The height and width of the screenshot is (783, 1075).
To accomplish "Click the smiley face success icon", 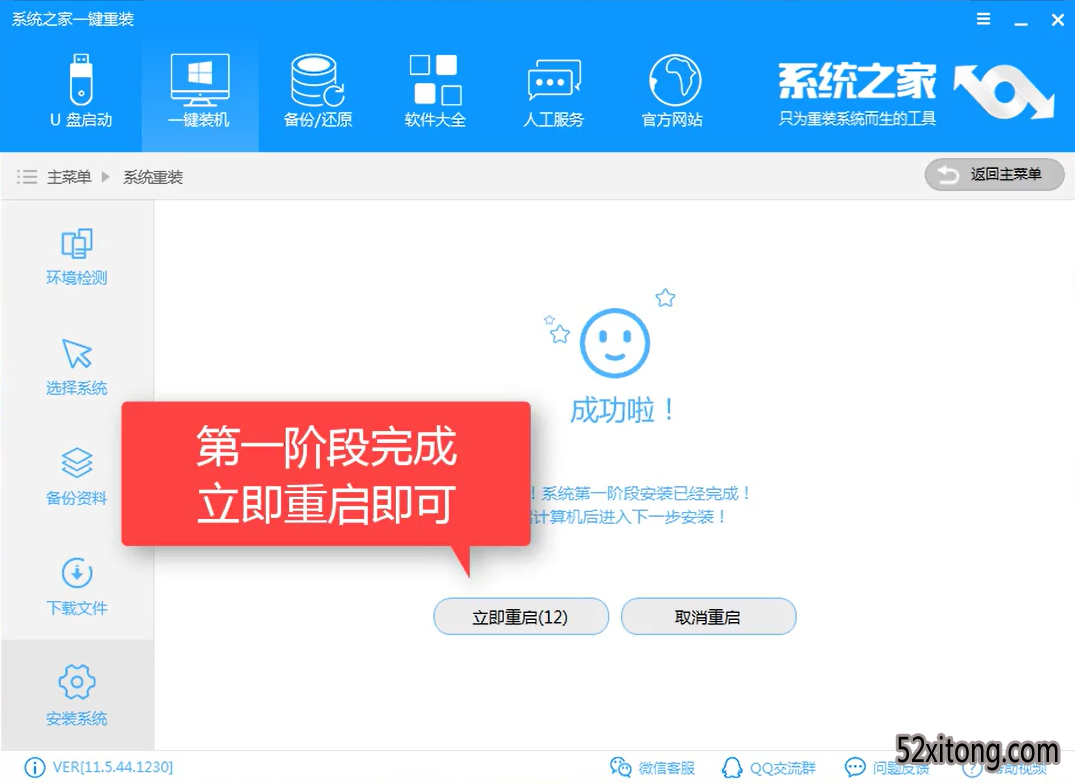I will click(614, 342).
